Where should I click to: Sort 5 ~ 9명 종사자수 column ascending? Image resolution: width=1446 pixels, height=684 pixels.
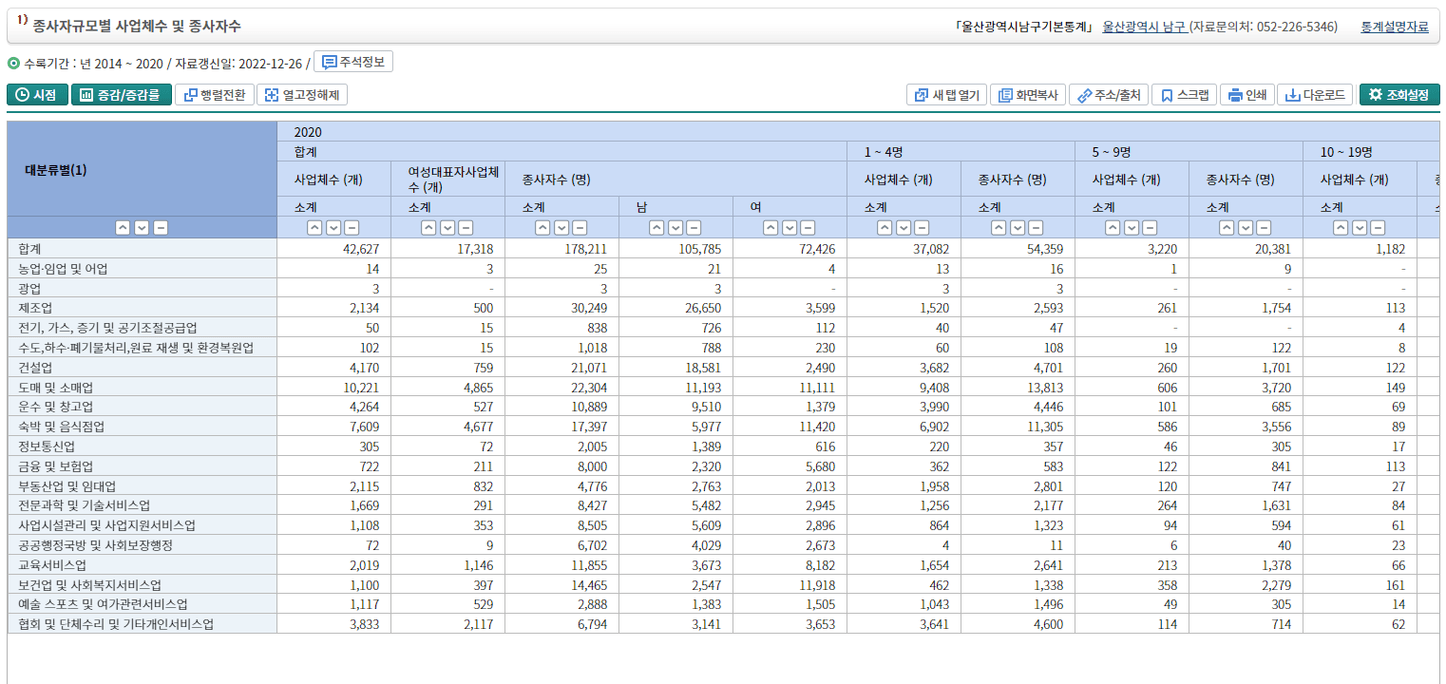1227,228
